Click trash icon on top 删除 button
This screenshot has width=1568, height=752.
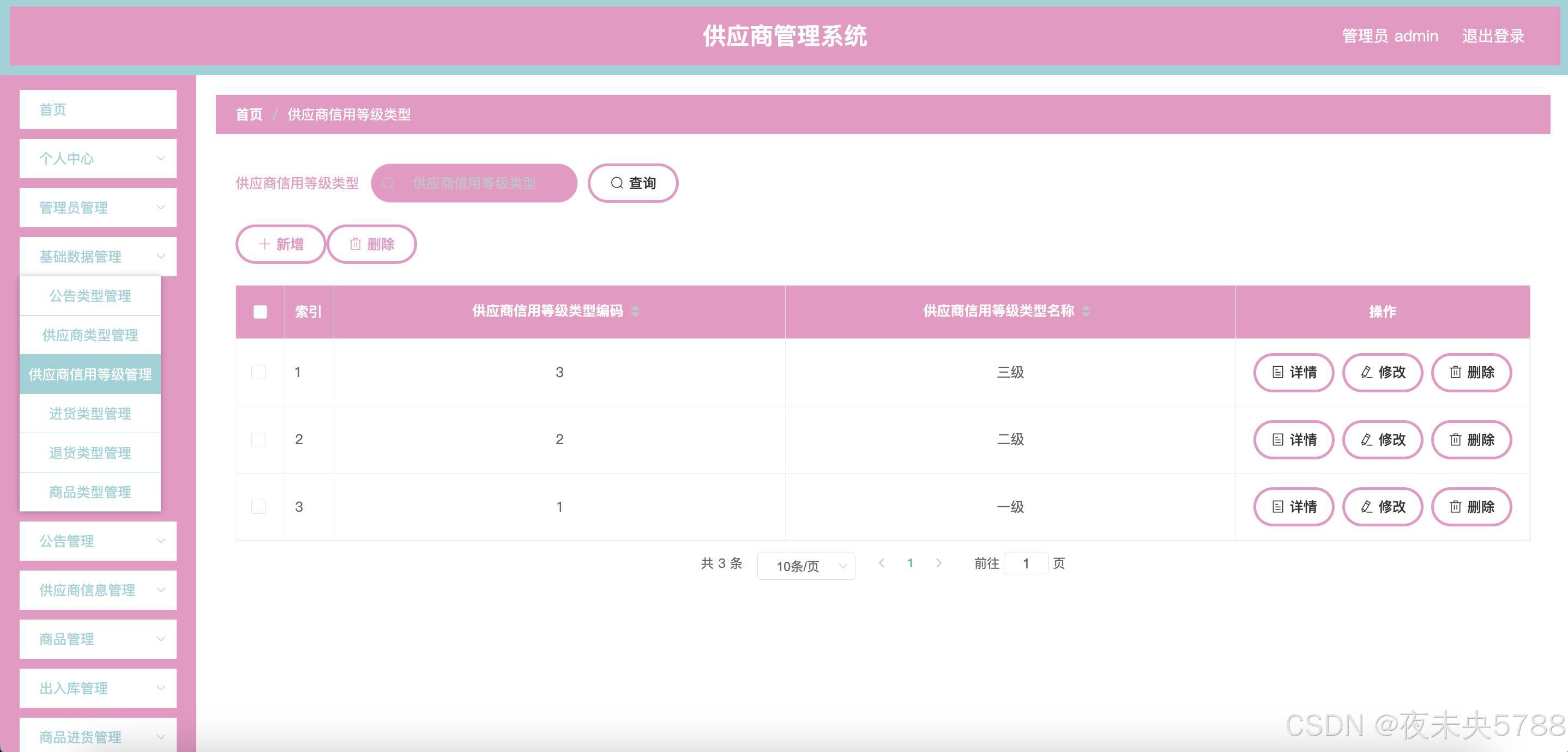click(355, 244)
